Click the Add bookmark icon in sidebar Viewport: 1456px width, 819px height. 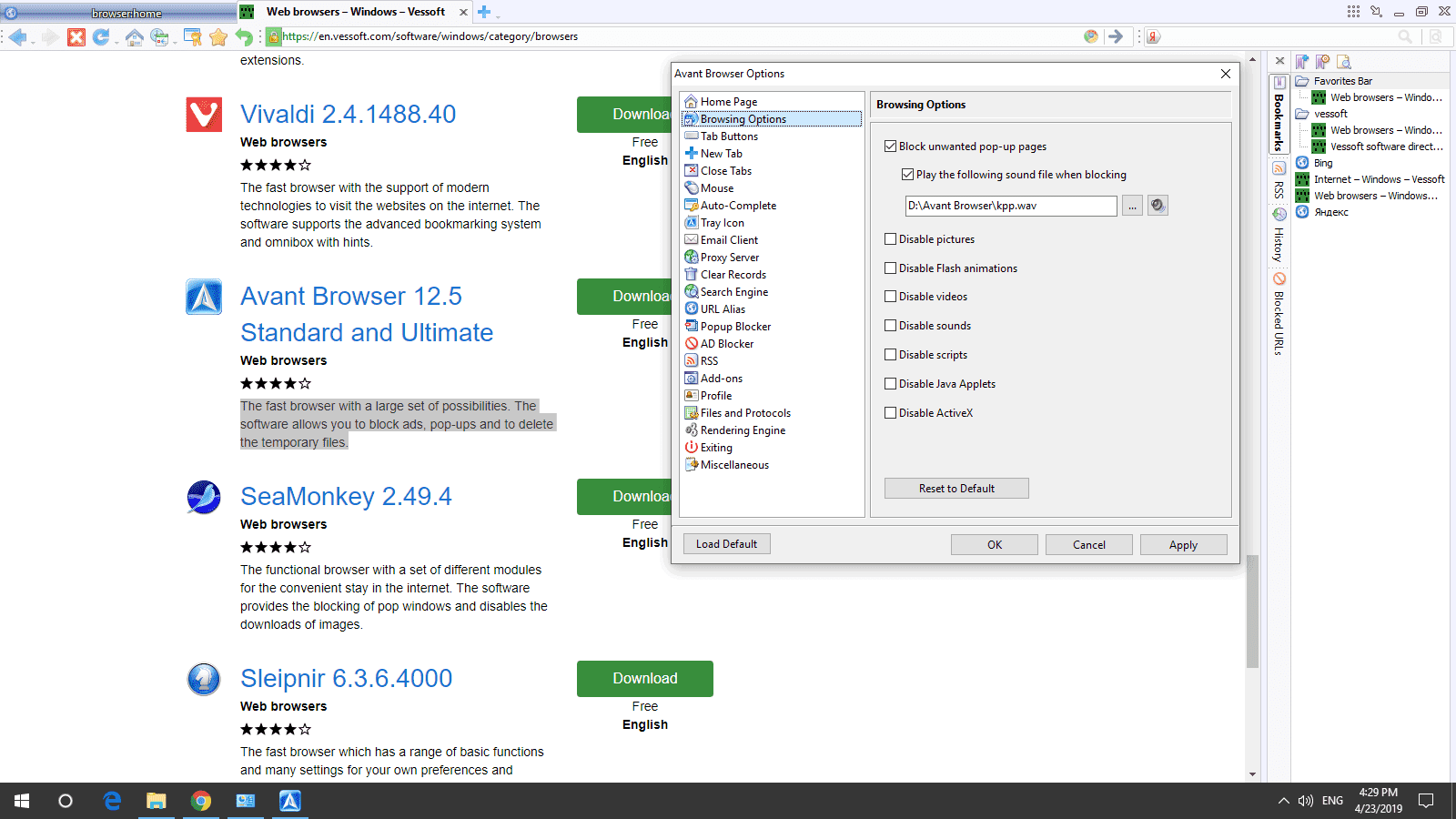click(1302, 61)
